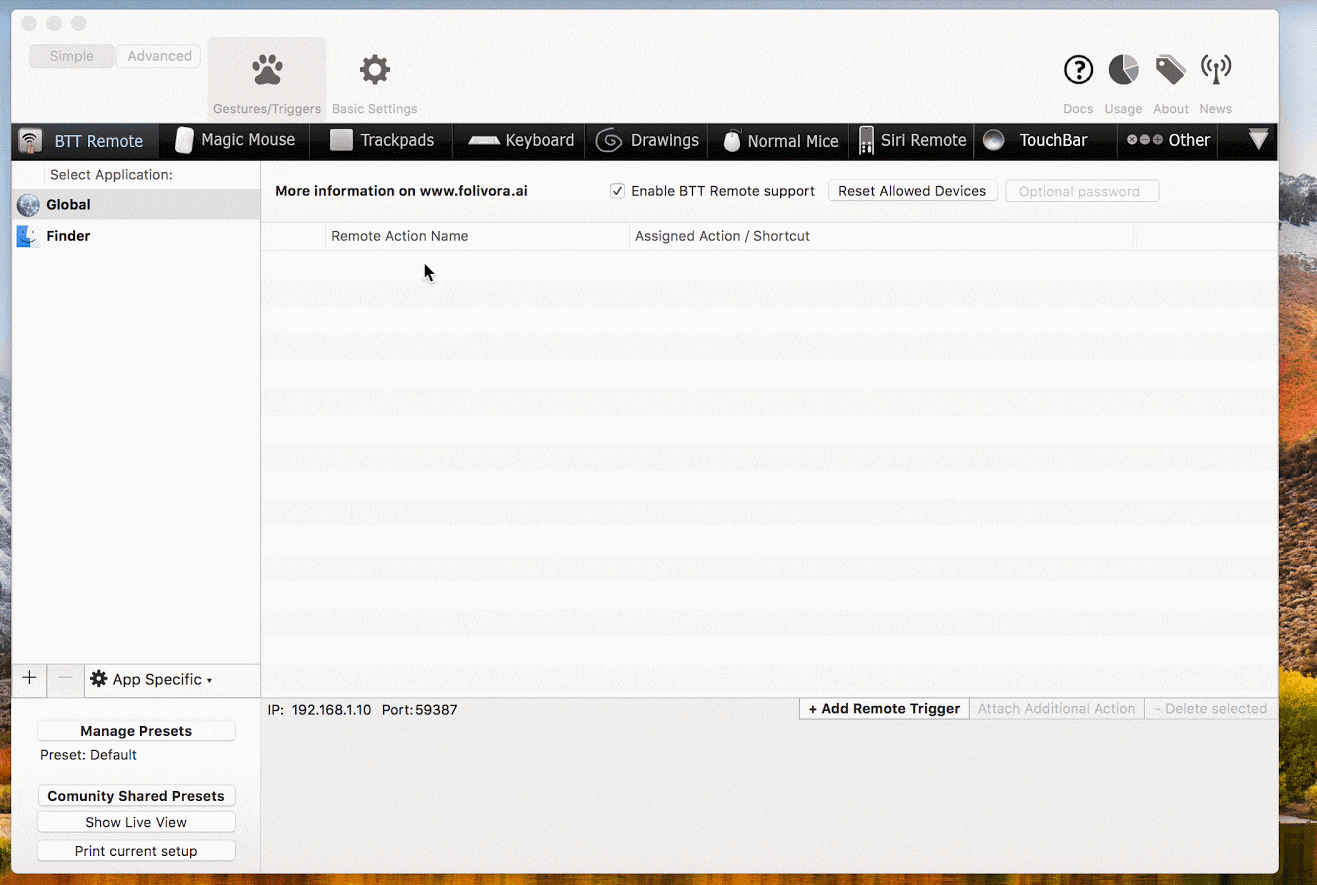Screen dimensions: 1317x885
Task: Switch to the Magic Mouse tab
Action: (235, 141)
